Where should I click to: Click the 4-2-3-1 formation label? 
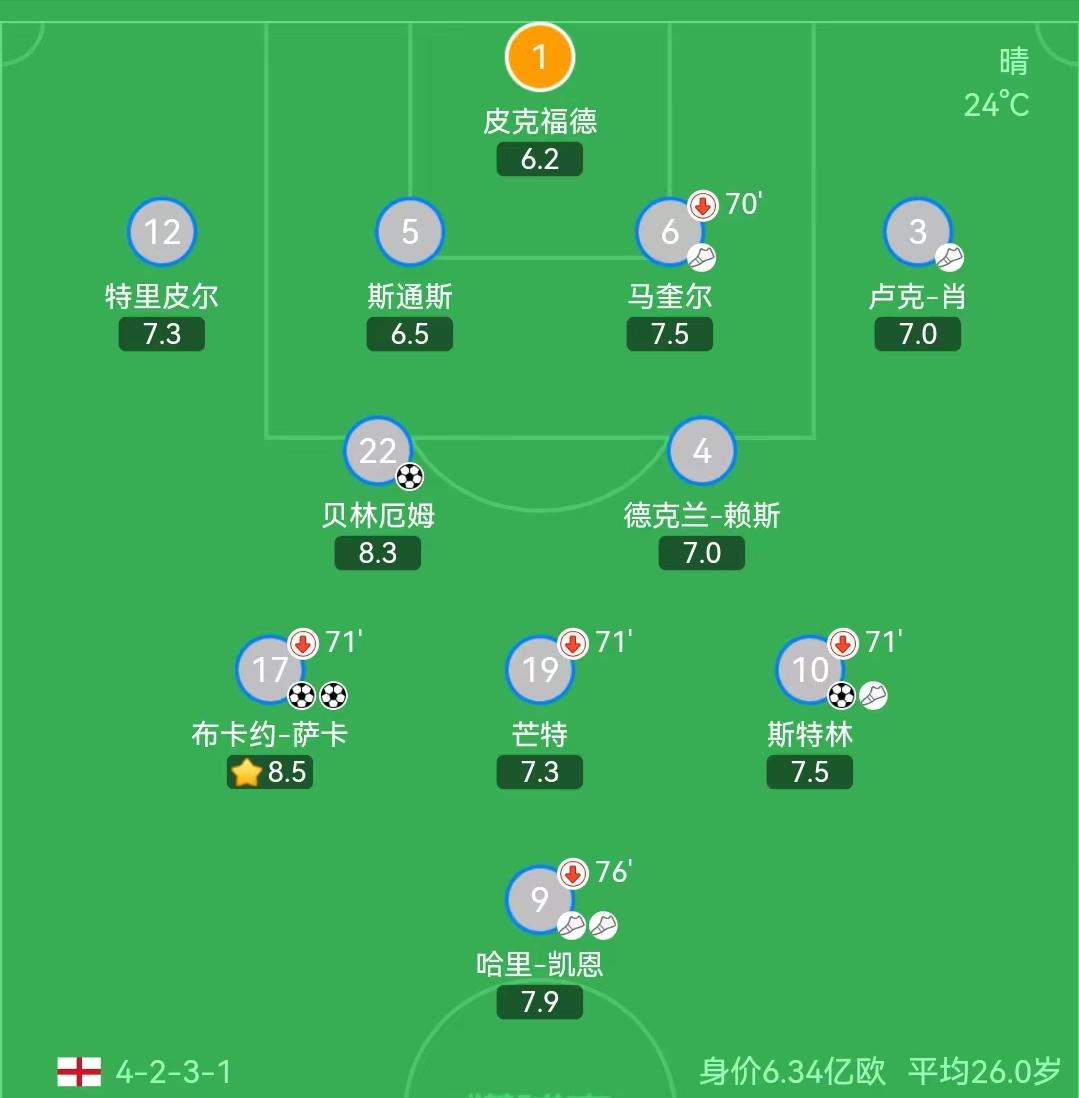click(174, 1072)
